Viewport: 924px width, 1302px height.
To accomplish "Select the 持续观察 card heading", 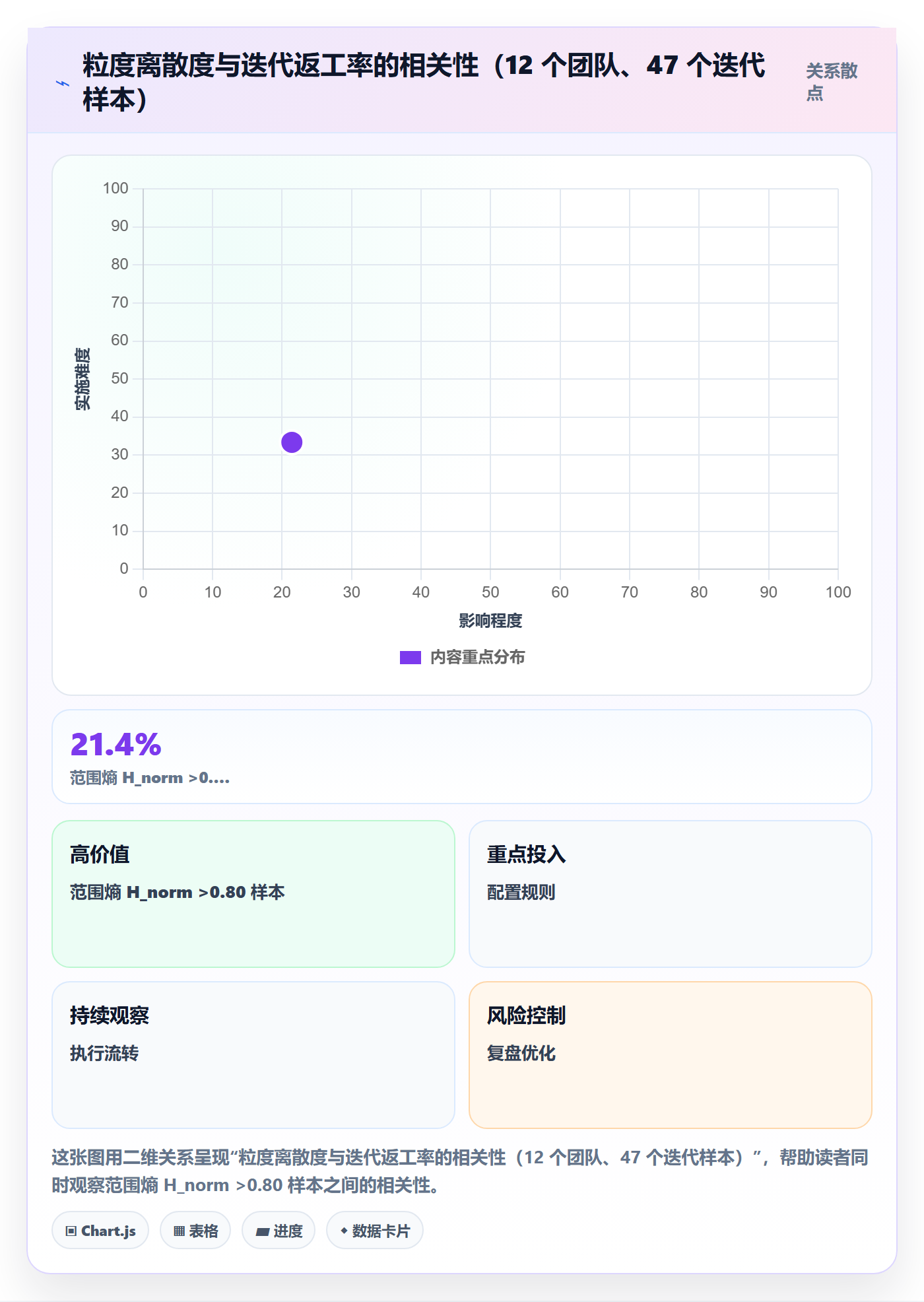I will click(x=110, y=1015).
